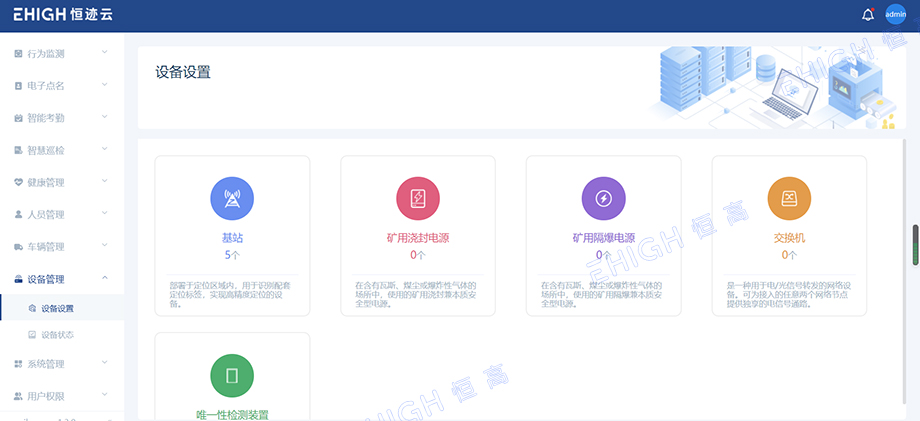Click the 交换机 card description text
Image resolution: width=920 pixels, height=421 pixels.
click(790, 295)
